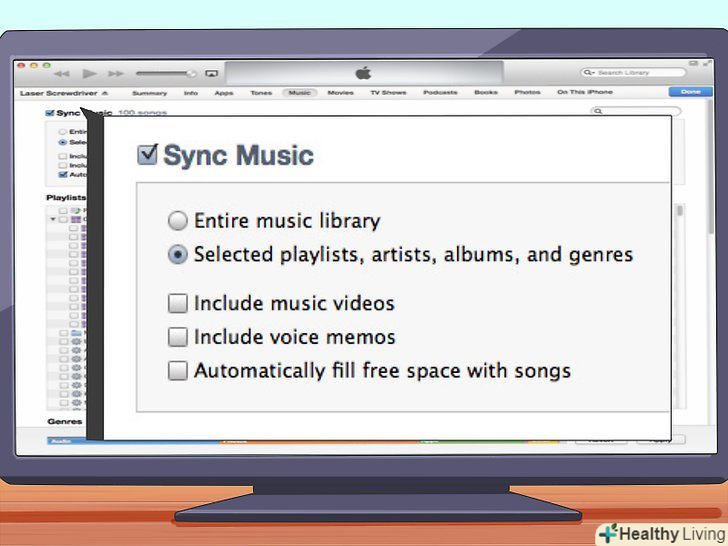This screenshot has height=546, width=728.
Task: Click the blue Done button
Action: [x=690, y=92]
